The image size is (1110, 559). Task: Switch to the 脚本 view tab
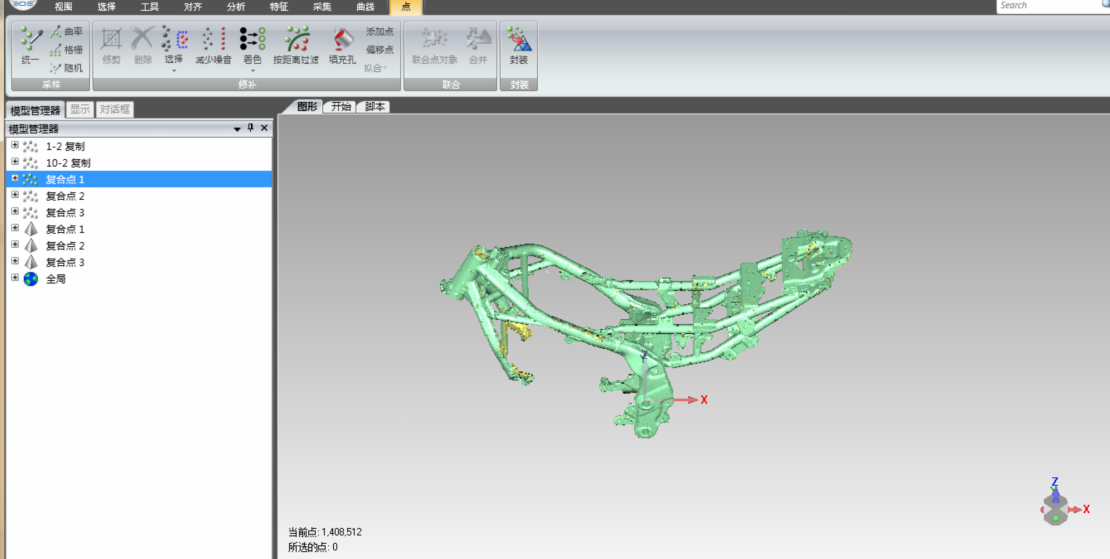375,107
